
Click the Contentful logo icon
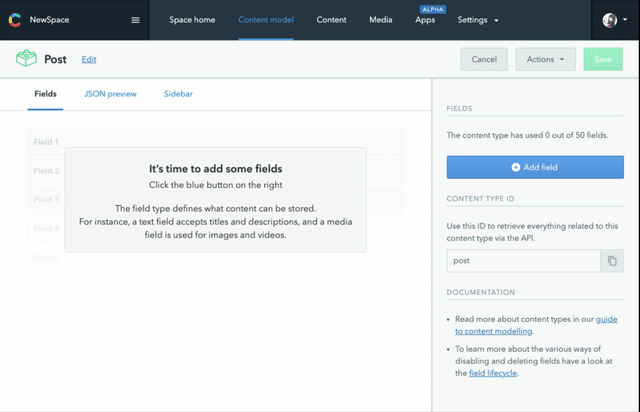[15, 20]
